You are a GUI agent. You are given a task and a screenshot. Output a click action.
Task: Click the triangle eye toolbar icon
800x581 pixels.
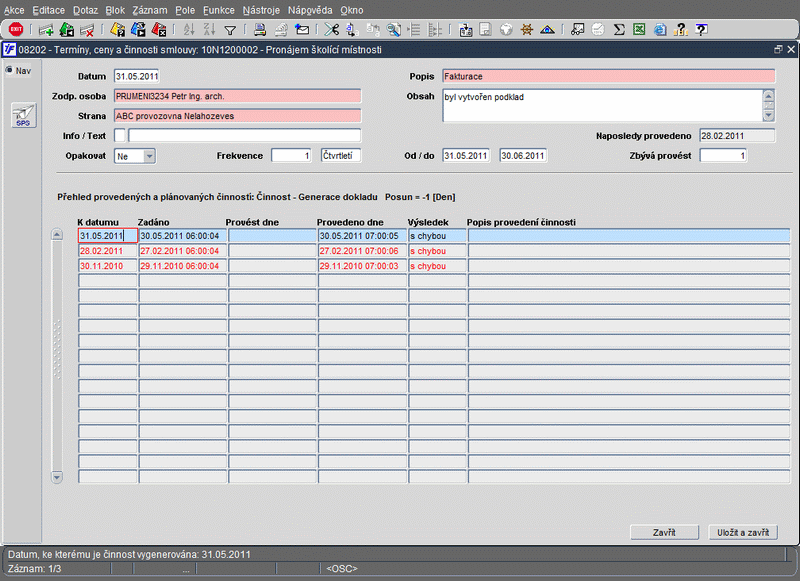547,30
